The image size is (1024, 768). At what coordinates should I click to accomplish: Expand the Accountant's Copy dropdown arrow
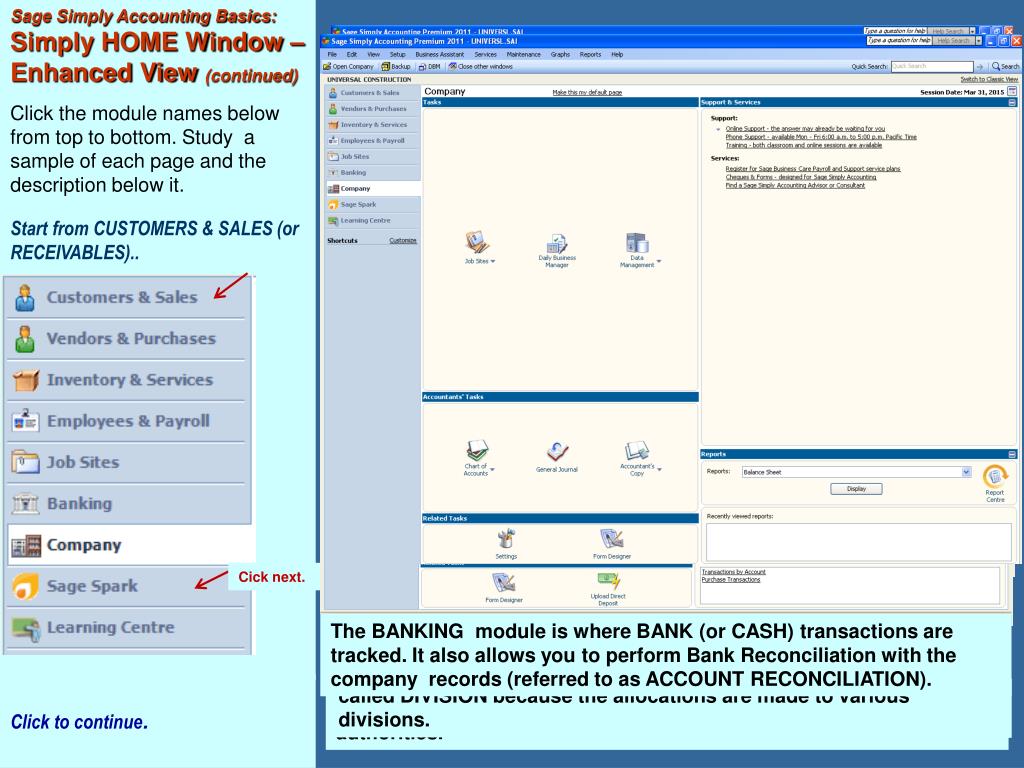[660, 470]
